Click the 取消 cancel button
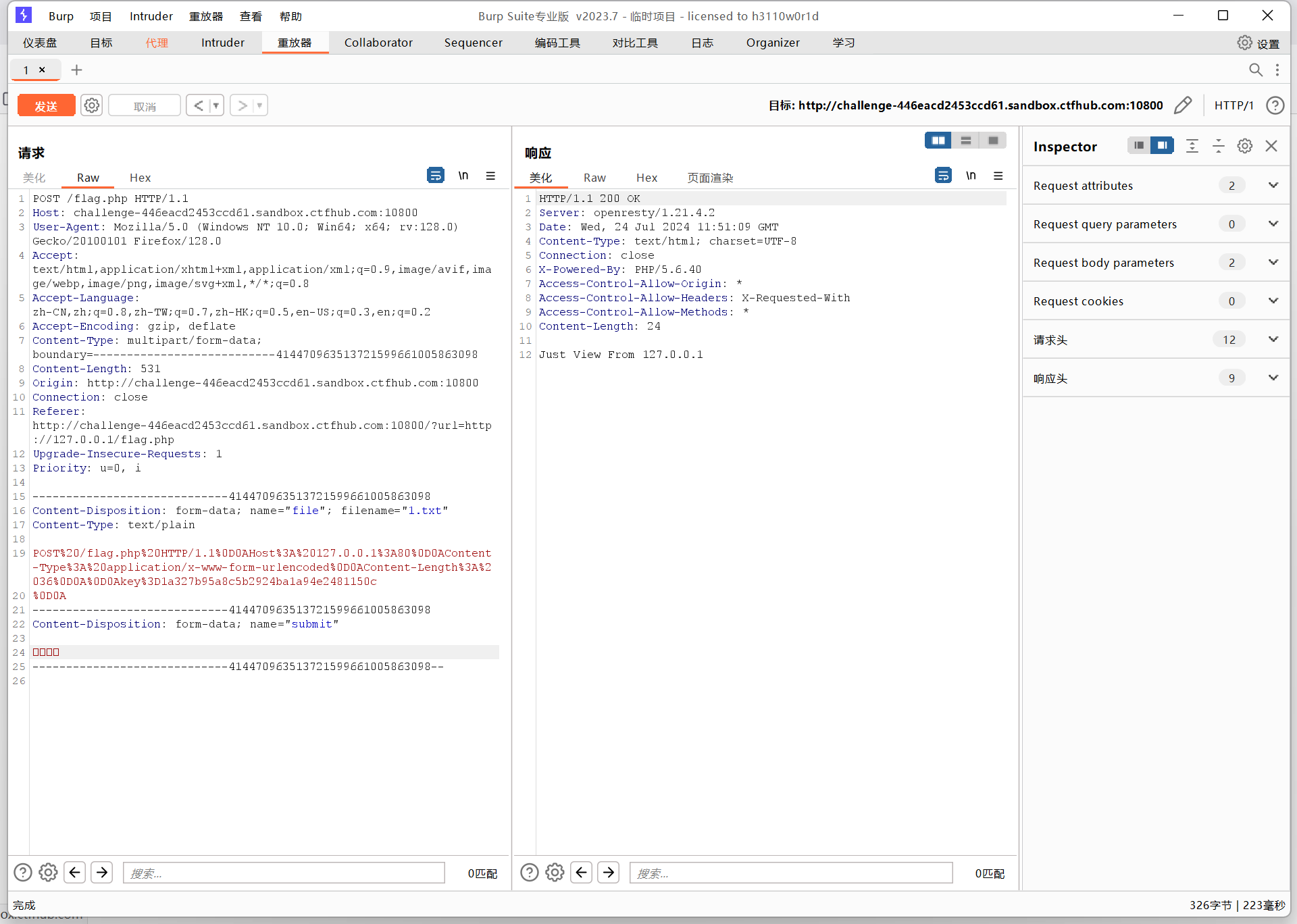1297x924 pixels. 145,105
